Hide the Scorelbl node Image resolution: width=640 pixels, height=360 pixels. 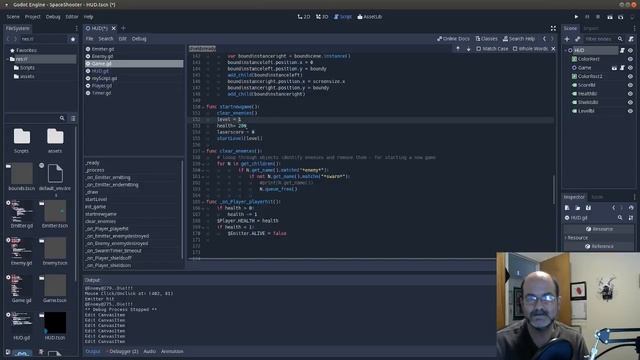point(630,85)
